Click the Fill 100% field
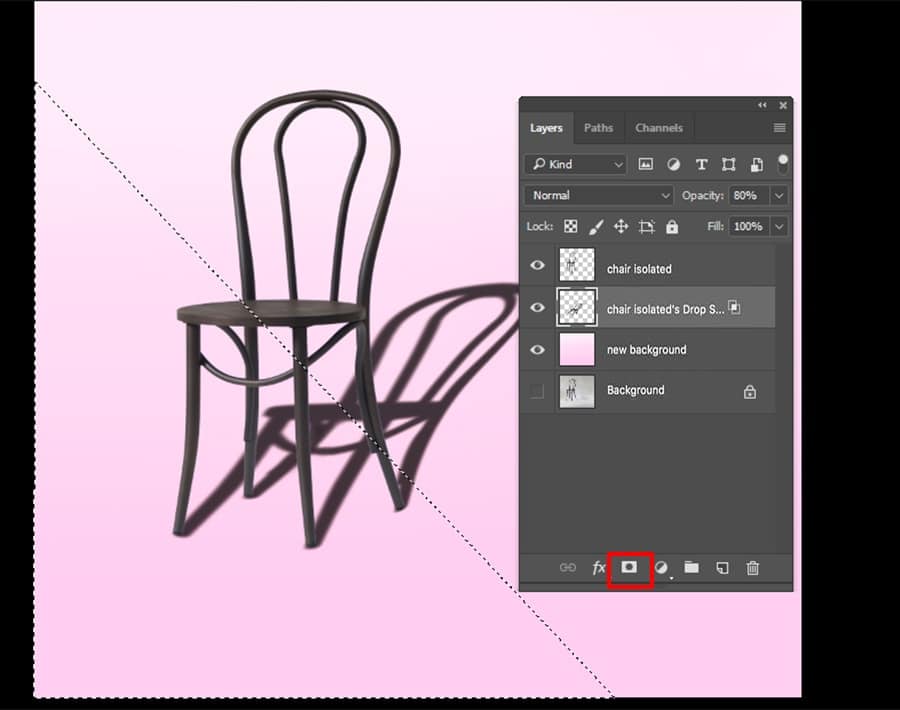The image size is (900, 710). (750, 226)
